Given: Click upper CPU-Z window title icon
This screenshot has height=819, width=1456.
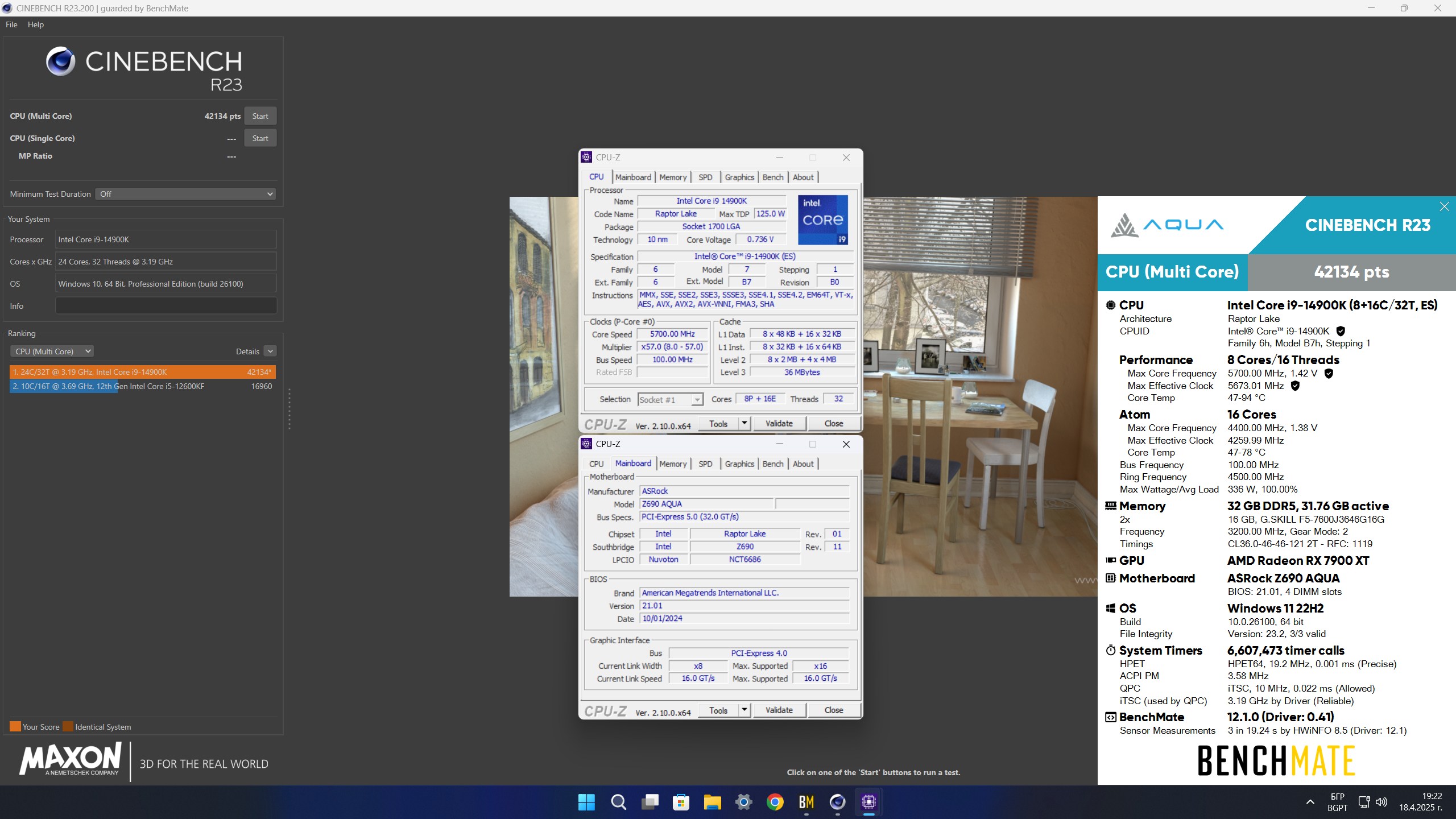Looking at the screenshot, I should [587, 157].
